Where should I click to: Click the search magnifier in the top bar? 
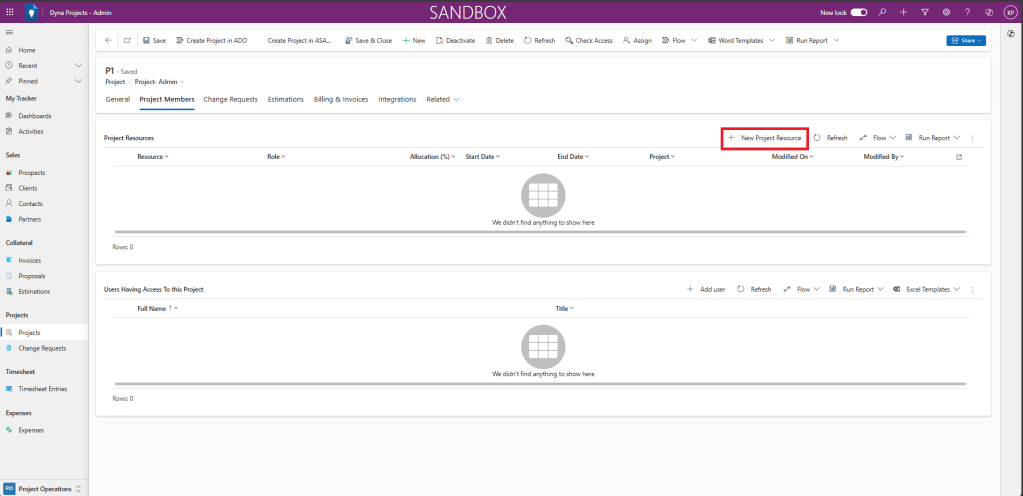[881, 12]
